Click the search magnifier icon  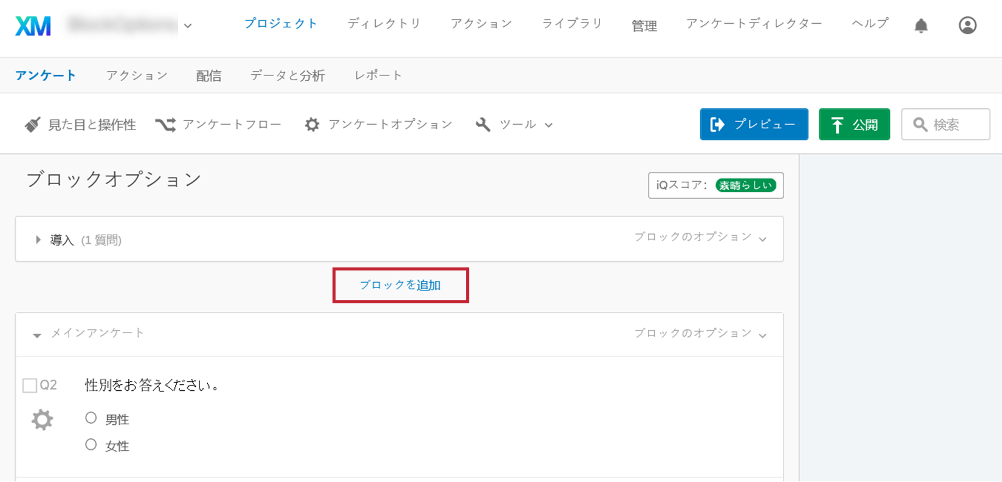920,125
